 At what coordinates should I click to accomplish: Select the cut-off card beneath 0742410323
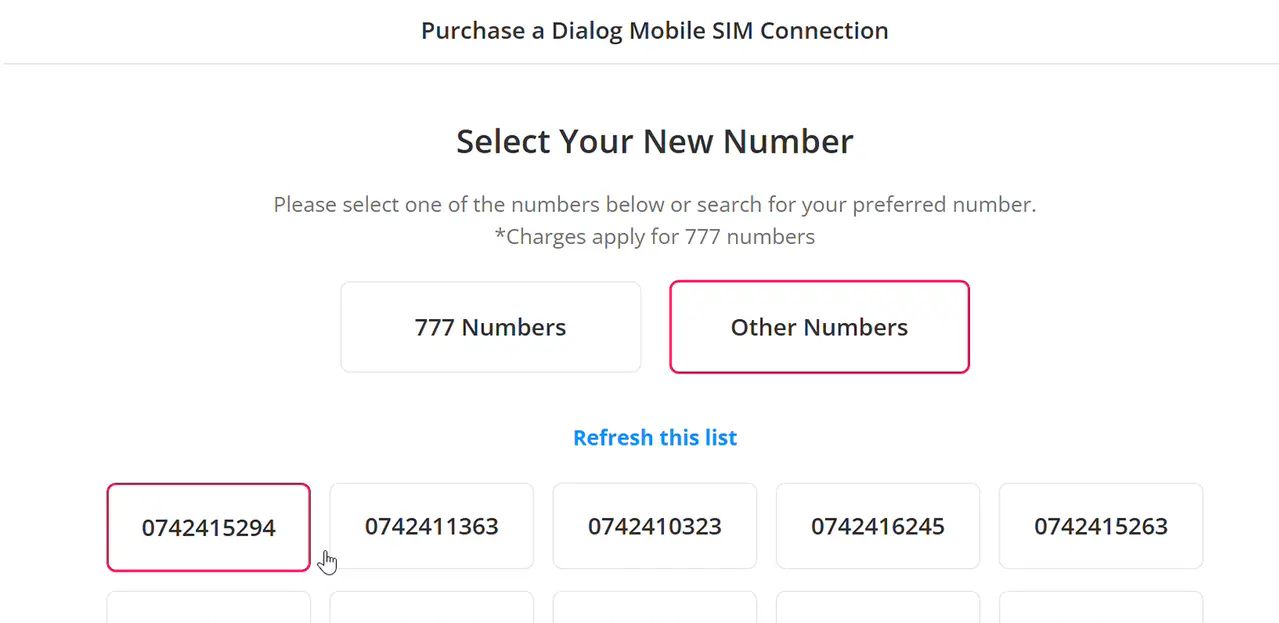tap(654, 608)
